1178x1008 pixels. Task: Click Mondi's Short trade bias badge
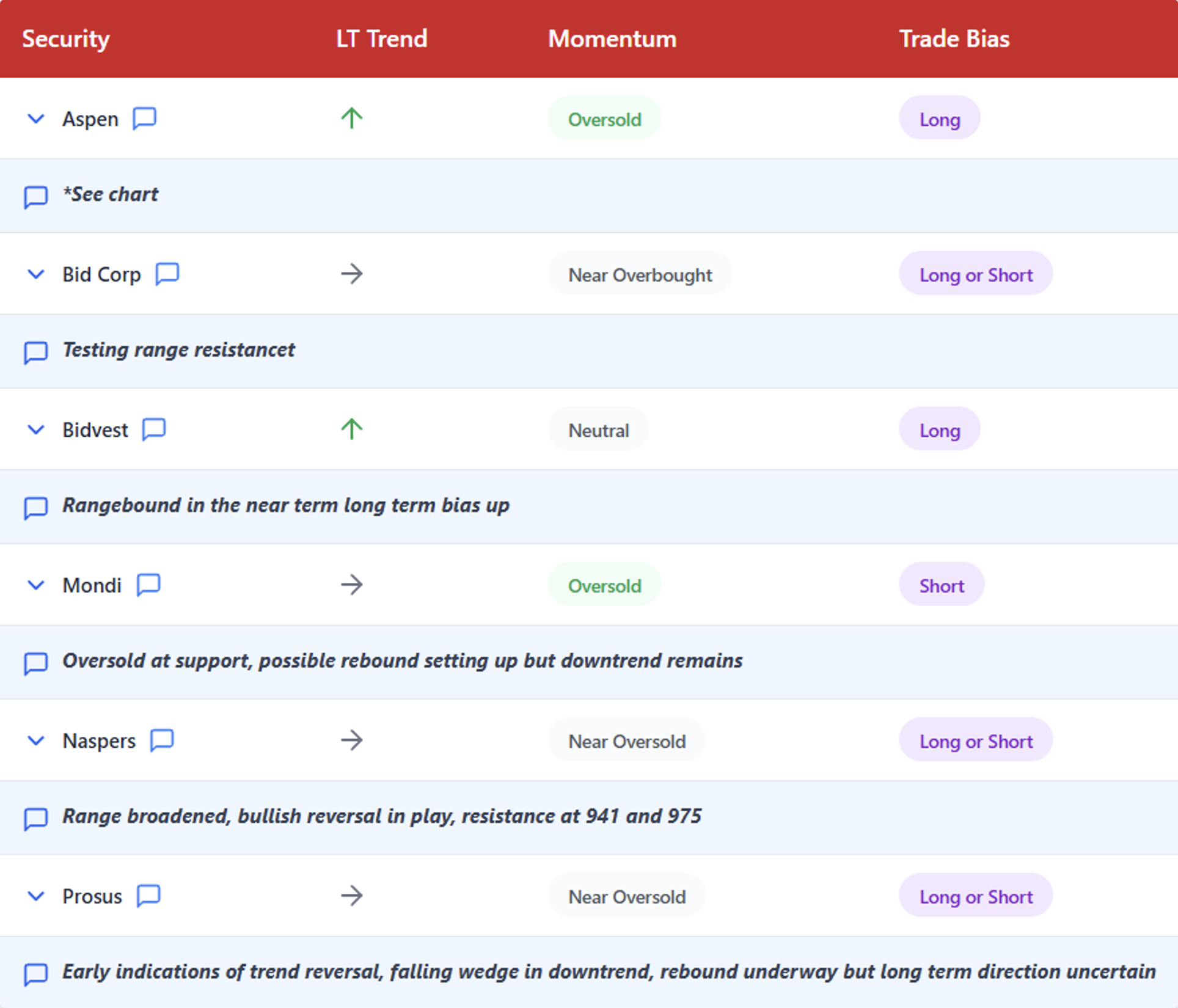(x=942, y=585)
